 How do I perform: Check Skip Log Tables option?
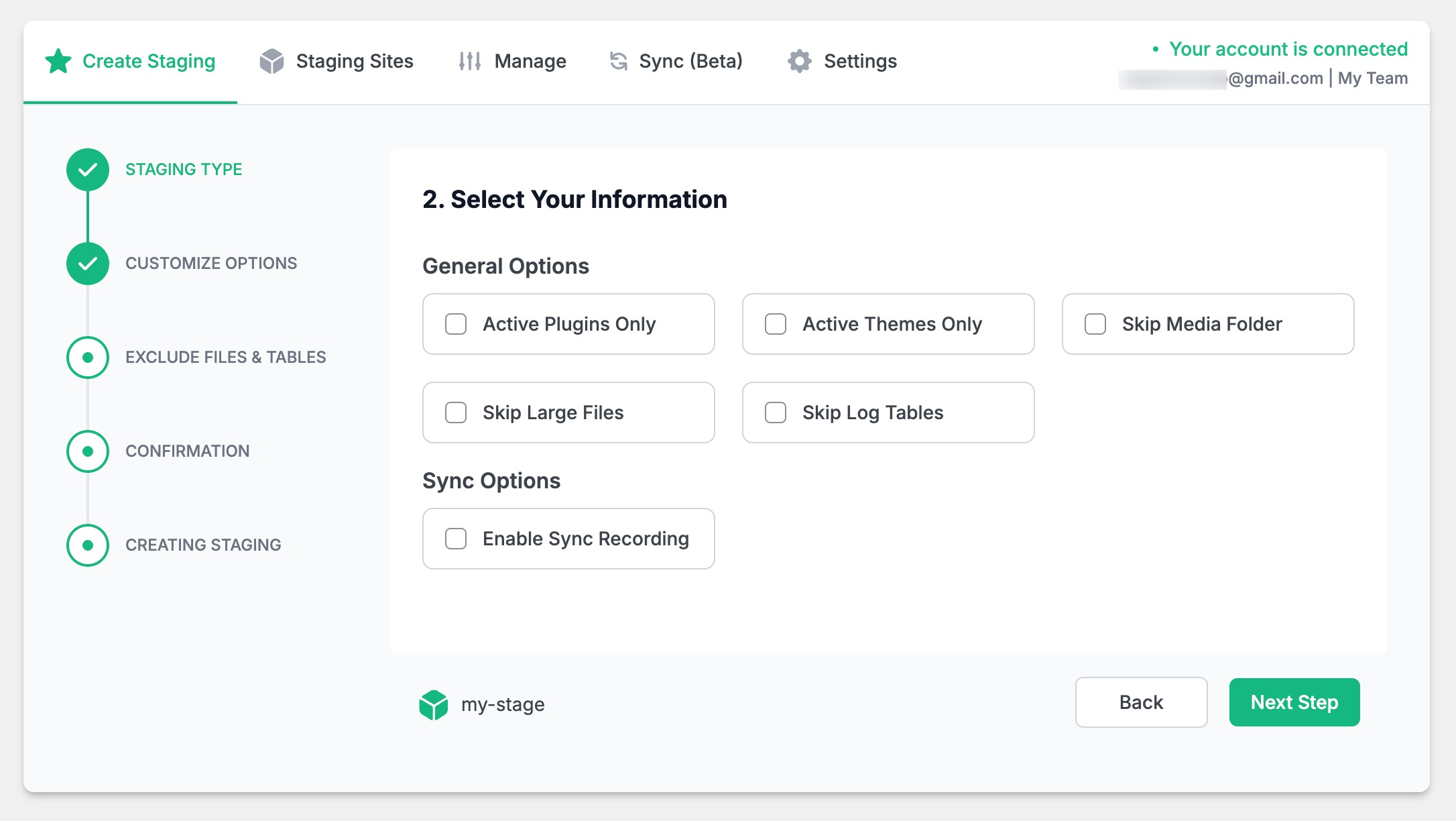click(776, 413)
